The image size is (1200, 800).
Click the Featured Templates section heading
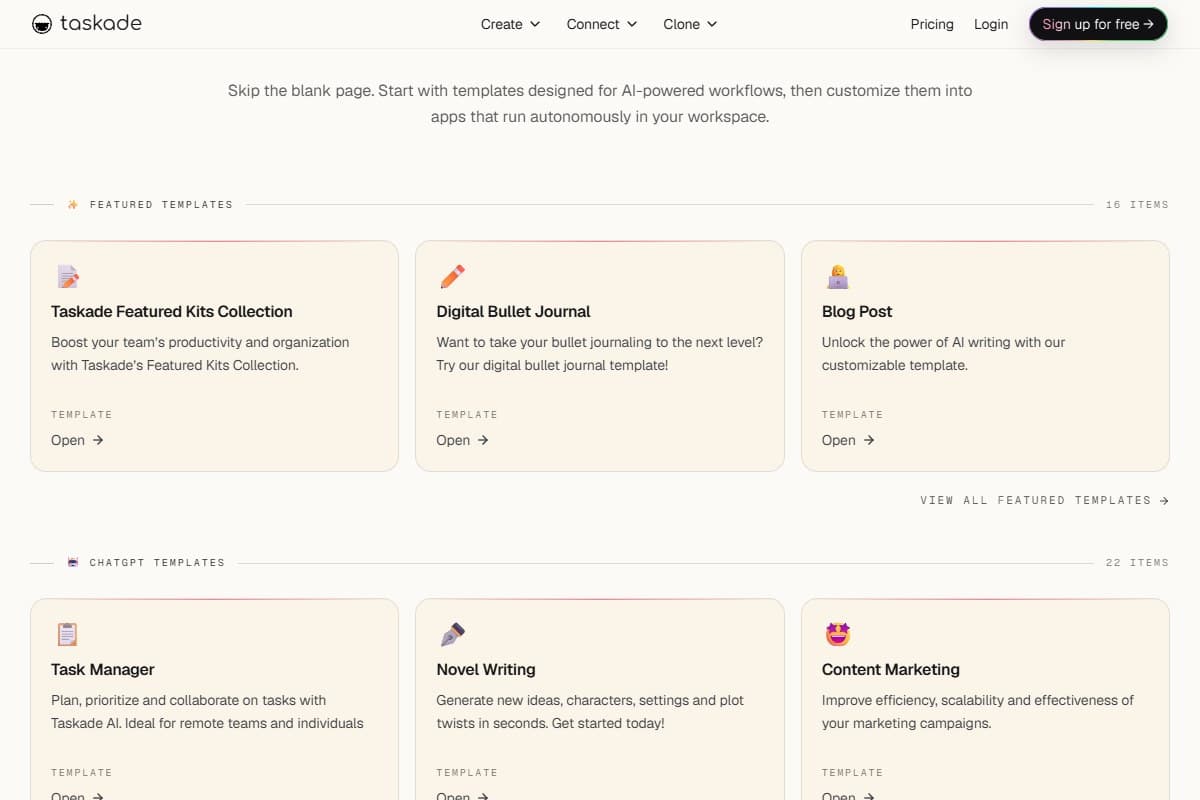click(161, 204)
